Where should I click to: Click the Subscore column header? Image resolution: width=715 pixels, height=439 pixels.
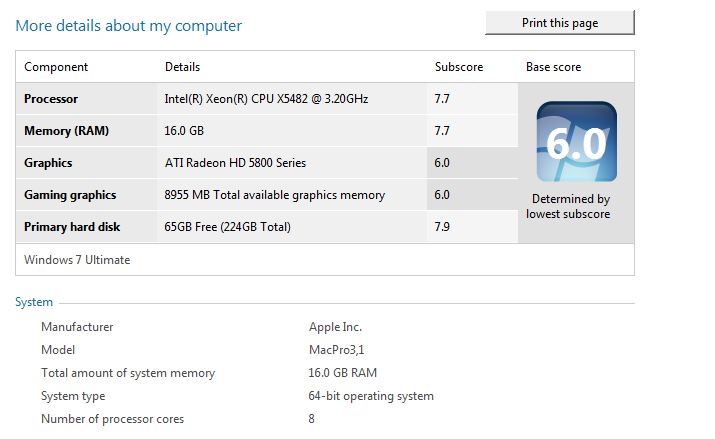click(459, 67)
